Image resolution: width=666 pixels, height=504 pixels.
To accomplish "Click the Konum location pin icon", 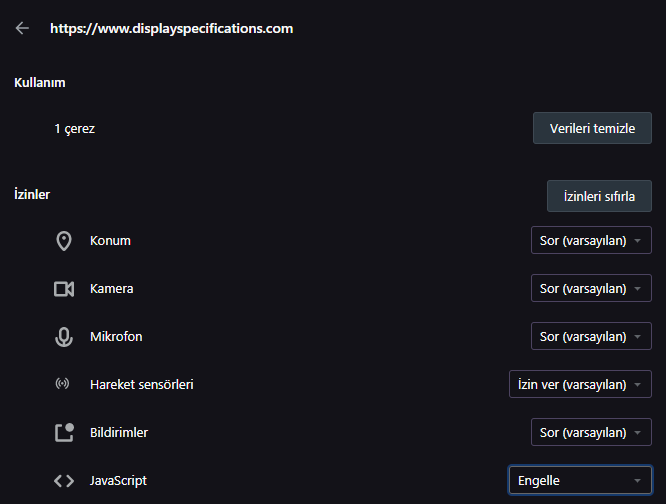I will click(64, 241).
